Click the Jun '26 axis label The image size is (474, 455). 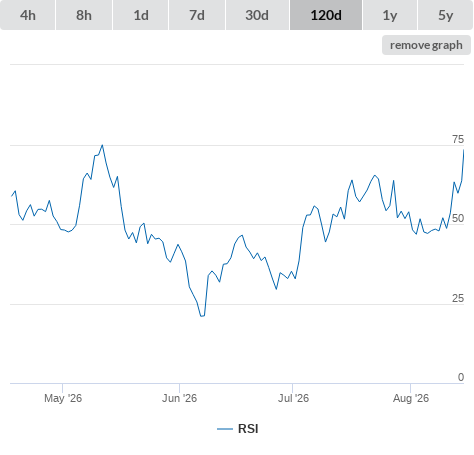click(x=179, y=398)
